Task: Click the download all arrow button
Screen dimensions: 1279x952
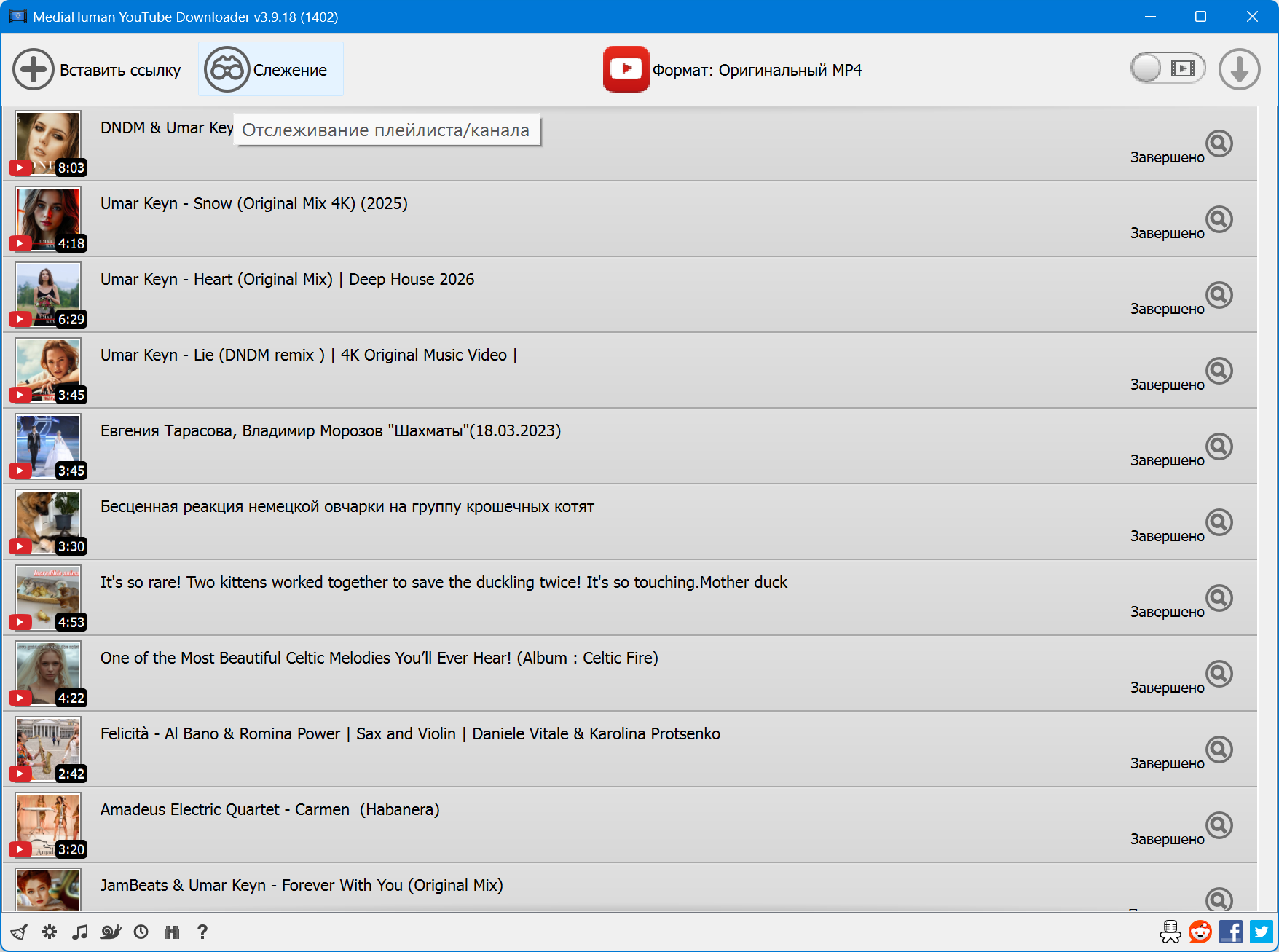Action: point(1239,69)
